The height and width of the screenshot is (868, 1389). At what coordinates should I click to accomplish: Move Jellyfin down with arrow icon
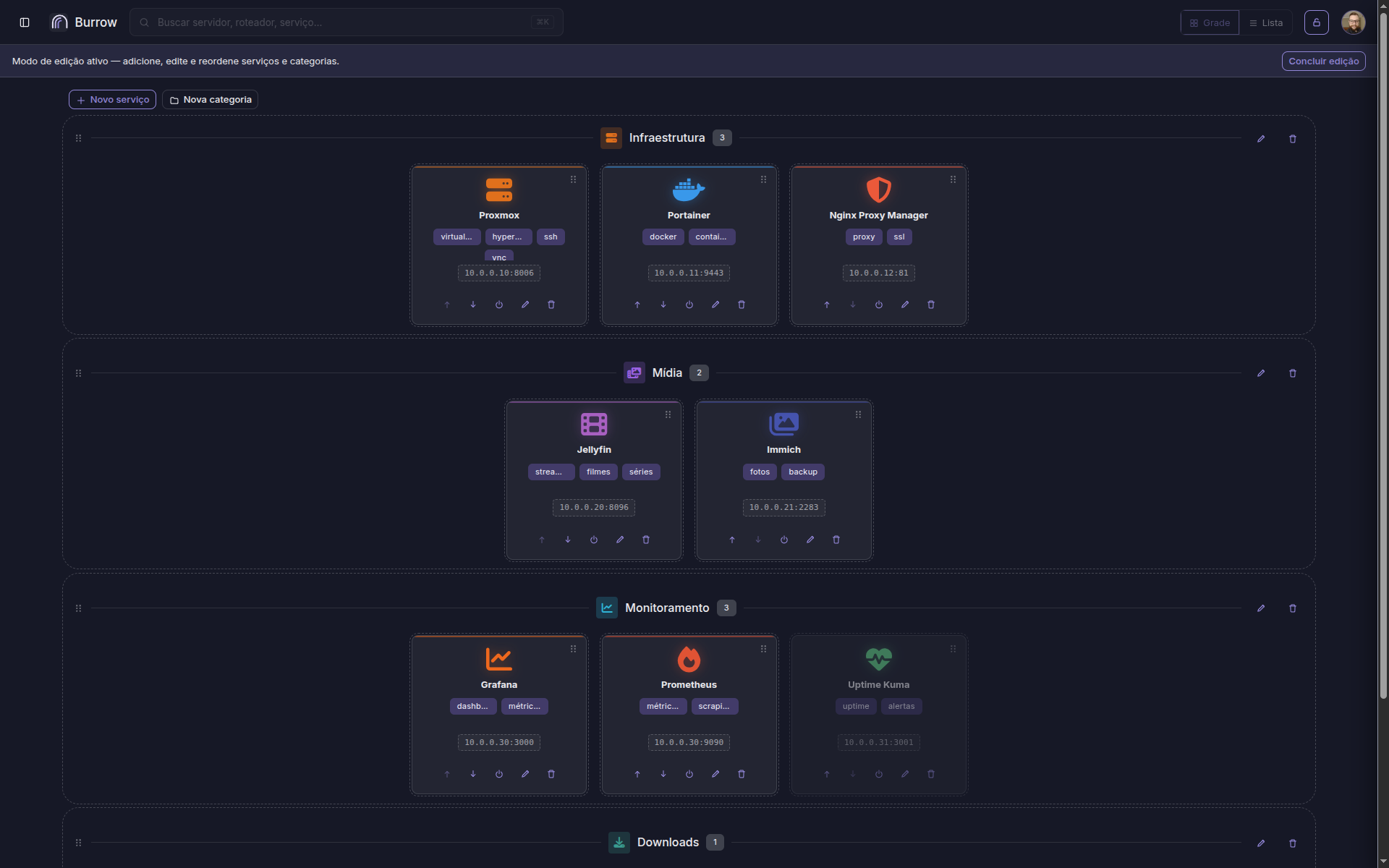[568, 540]
